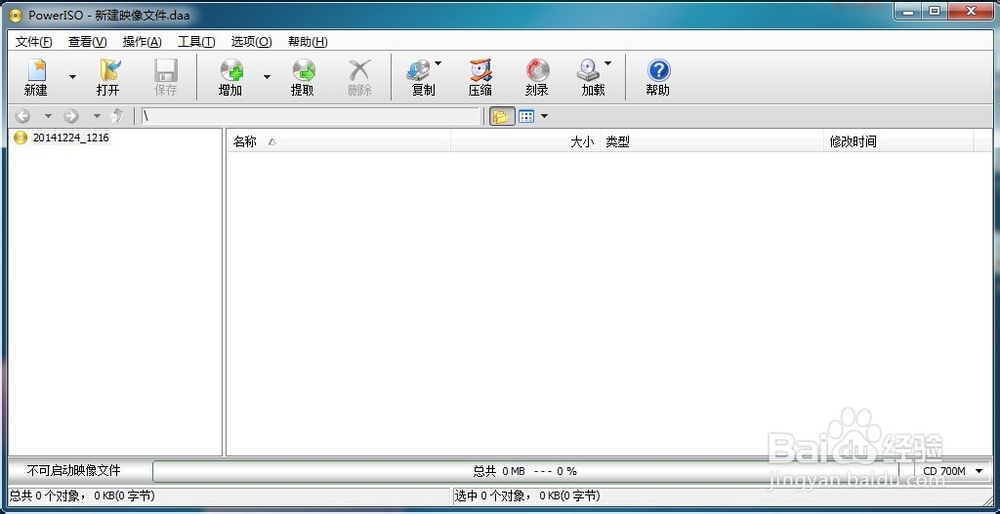Open the Back history dropdown arrow
Image resolution: width=1000 pixels, height=514 pixels.
pos(48,116)
